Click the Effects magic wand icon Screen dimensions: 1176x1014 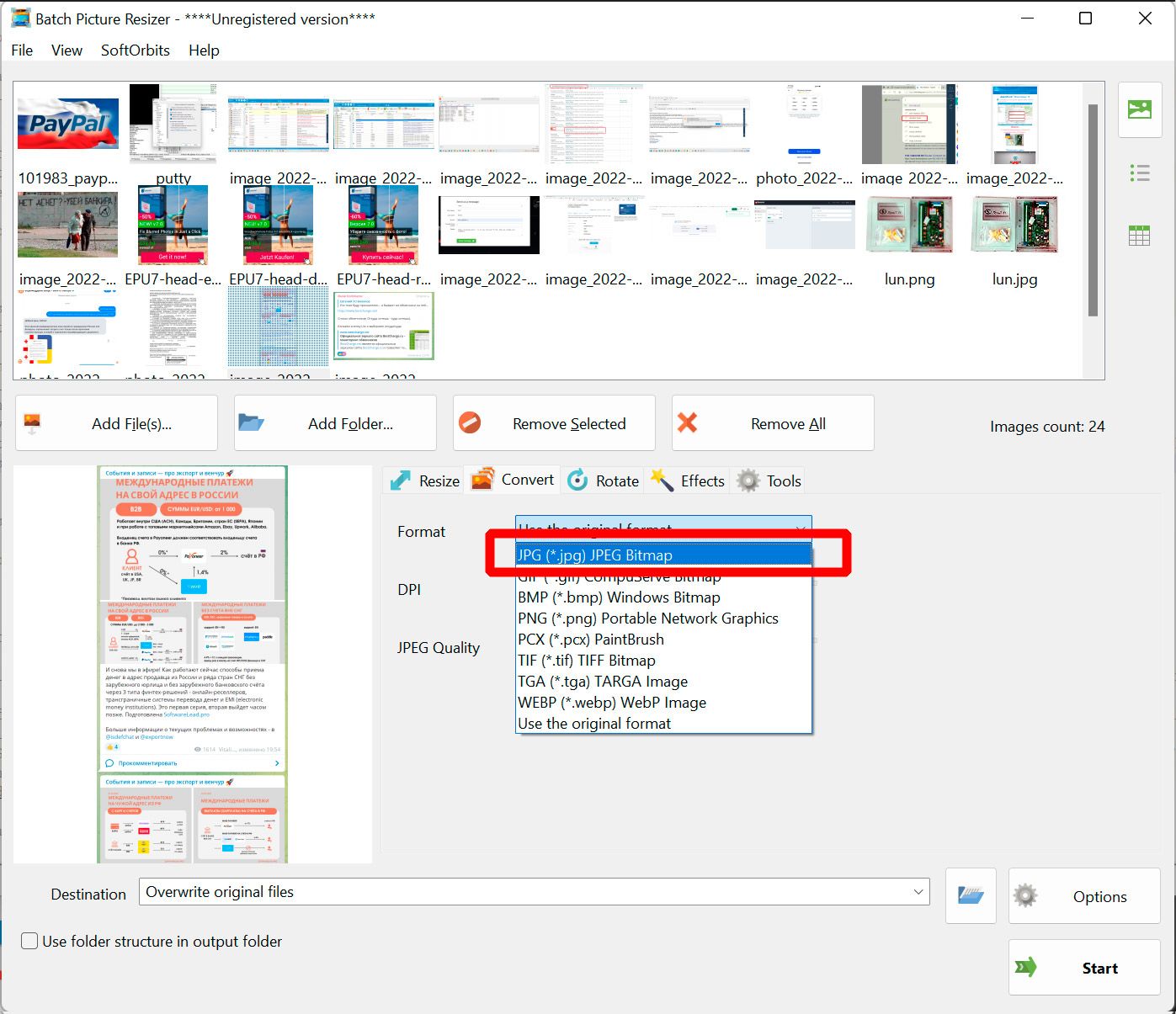click(664, 480)
